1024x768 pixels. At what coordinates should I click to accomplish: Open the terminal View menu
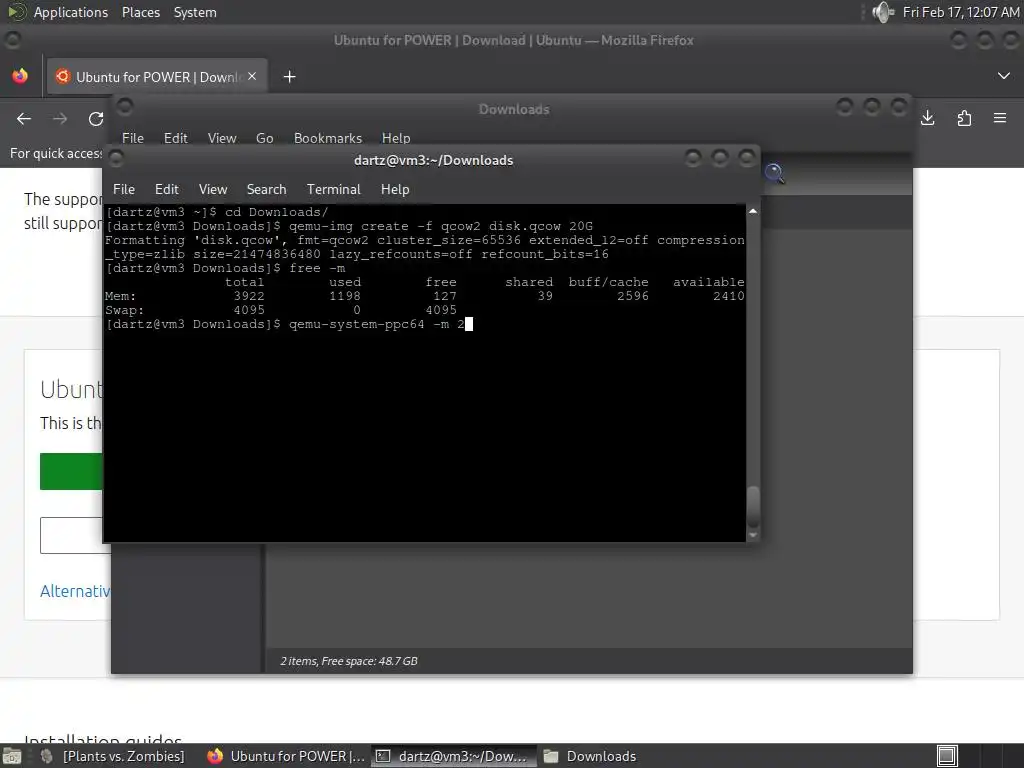213,189
